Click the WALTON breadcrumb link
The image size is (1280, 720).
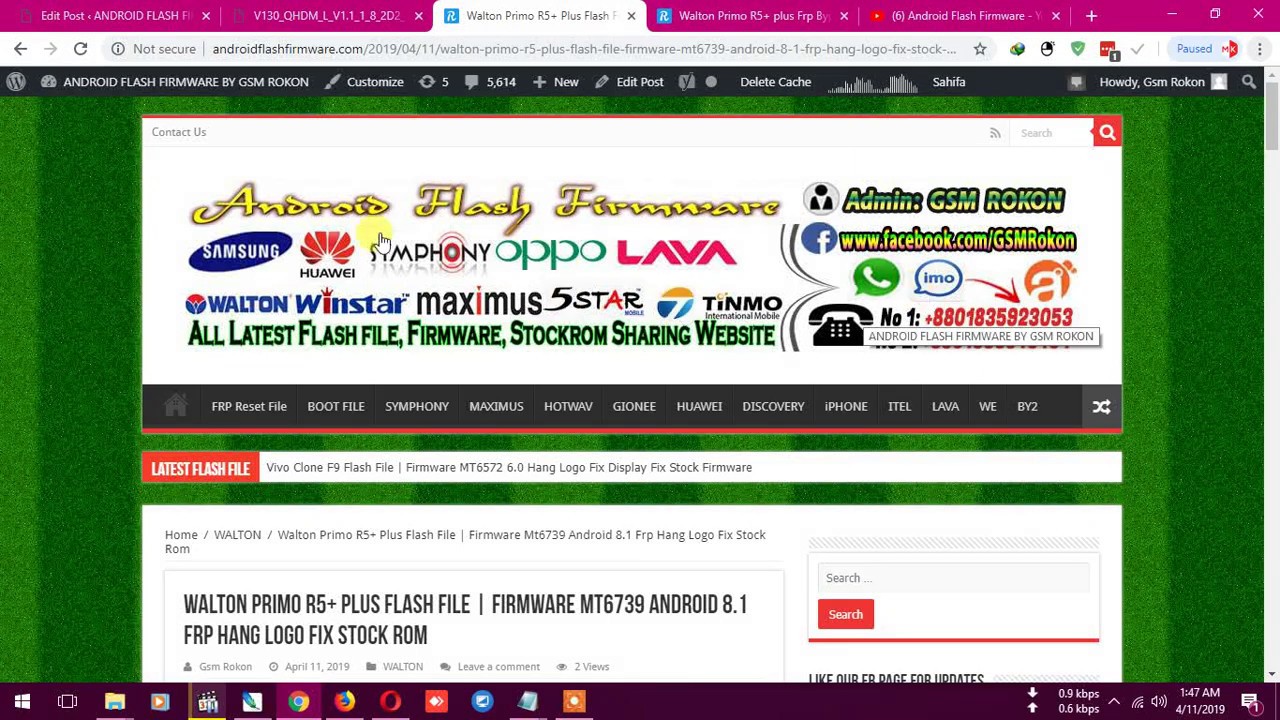237,534
